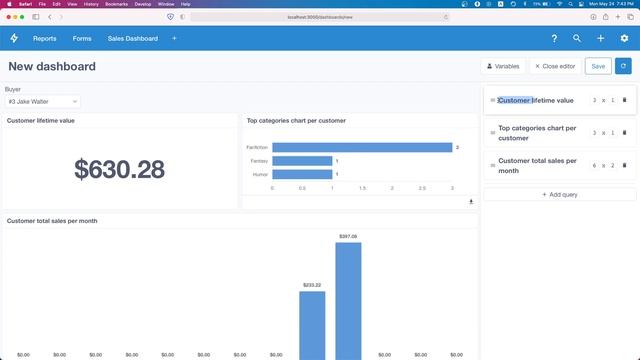The width and height of the screenshot is (640, 360).
Task: Grab the drag handle of Customer total sales
Action: tap(493, 166)
